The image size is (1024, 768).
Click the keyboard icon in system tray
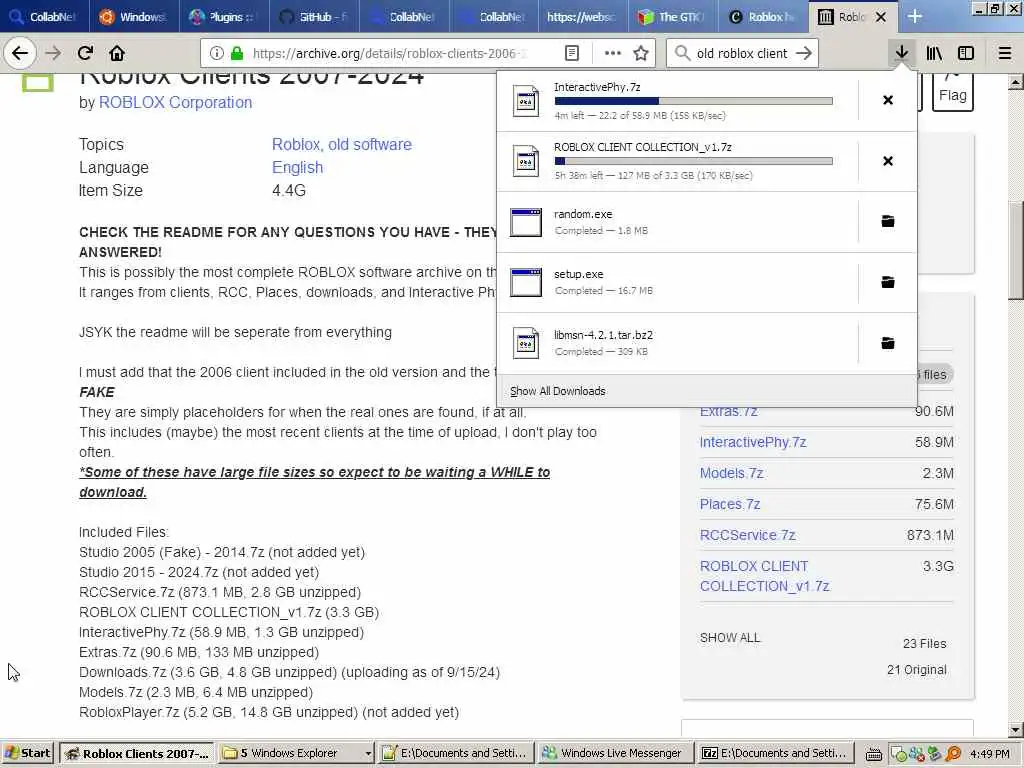pyautogui.click(x=874, y=754)
